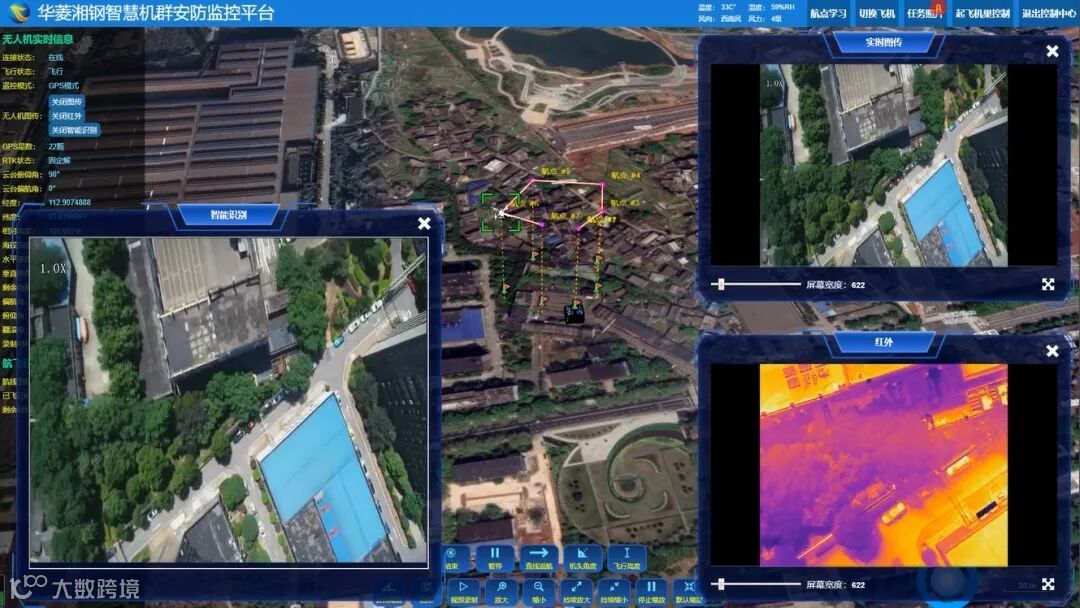The image size is (1080, 608).
Task: Click the 屏幕宽度 622 label under 红外
Action: [x=835, y=585]
